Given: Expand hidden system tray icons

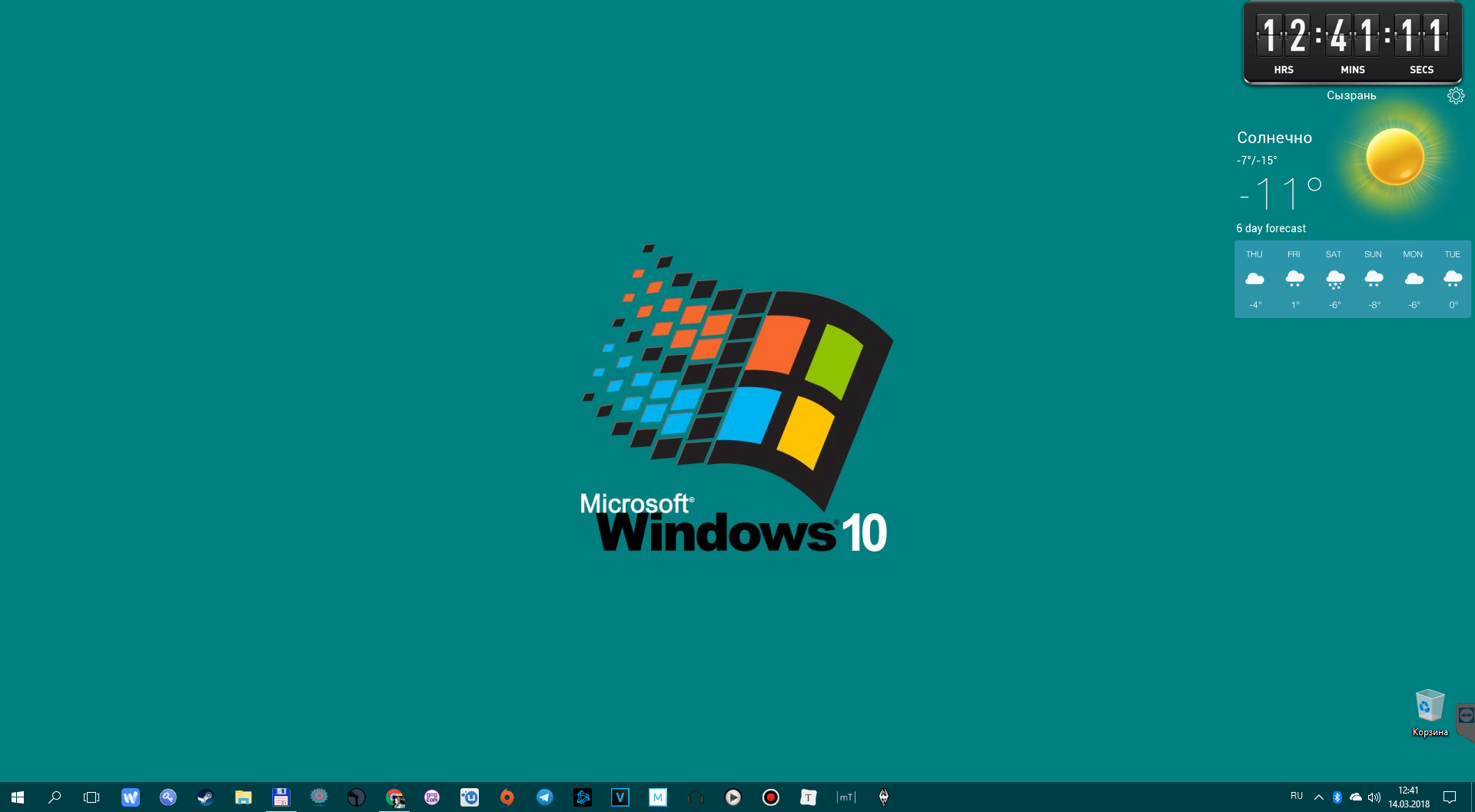Looking at the screenshot, I should click(x=1318, y=797).
